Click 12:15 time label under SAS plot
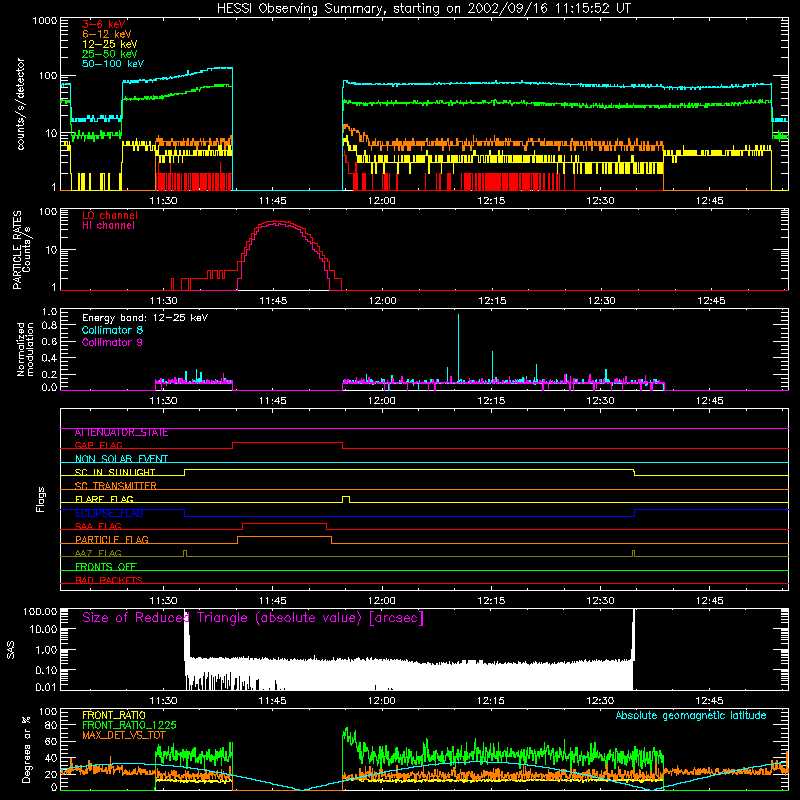Screen dimensions: 800x800 [491, 701]
